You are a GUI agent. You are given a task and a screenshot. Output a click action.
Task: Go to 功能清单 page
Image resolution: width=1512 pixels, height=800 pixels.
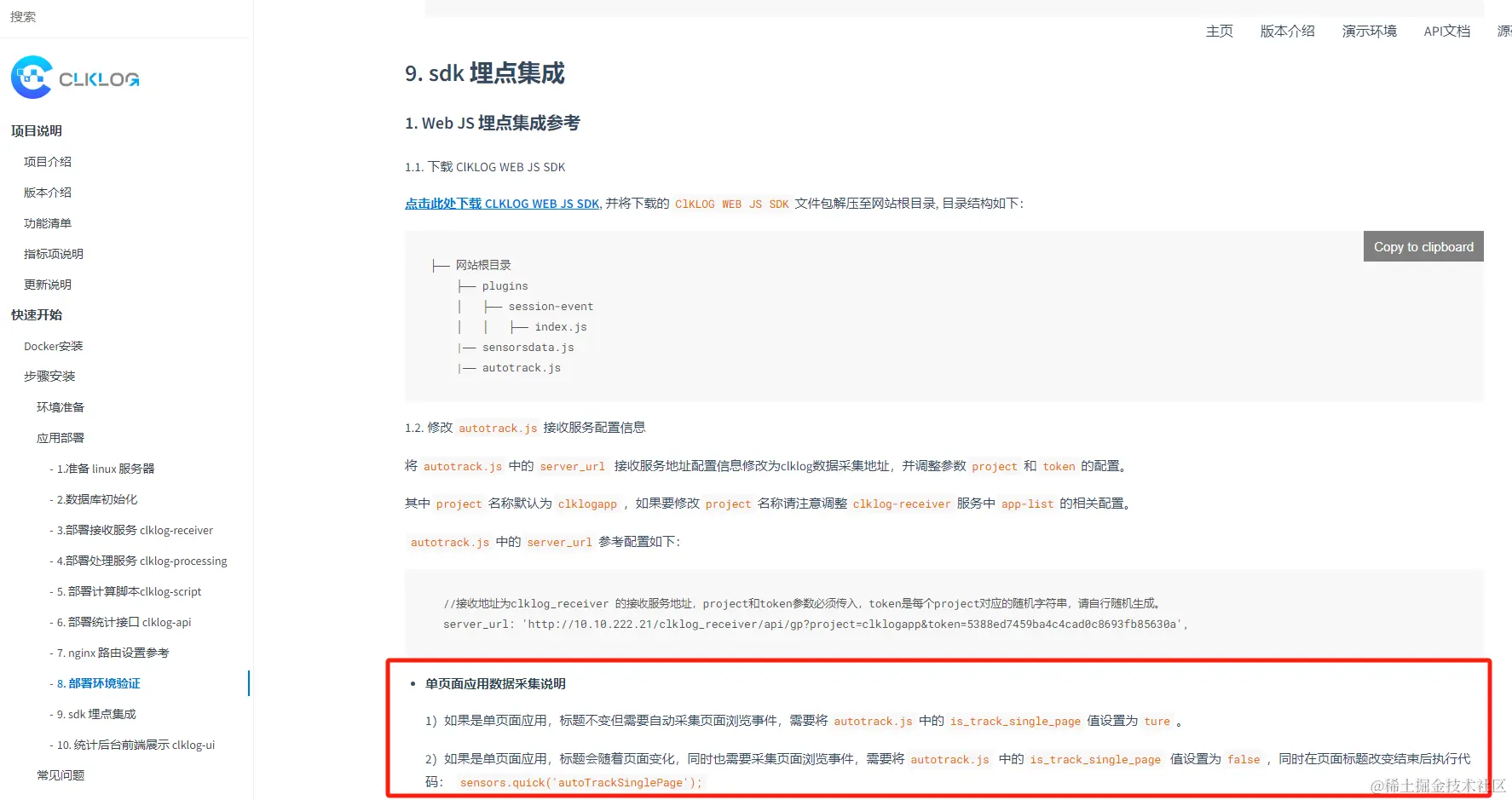point(48,223)
